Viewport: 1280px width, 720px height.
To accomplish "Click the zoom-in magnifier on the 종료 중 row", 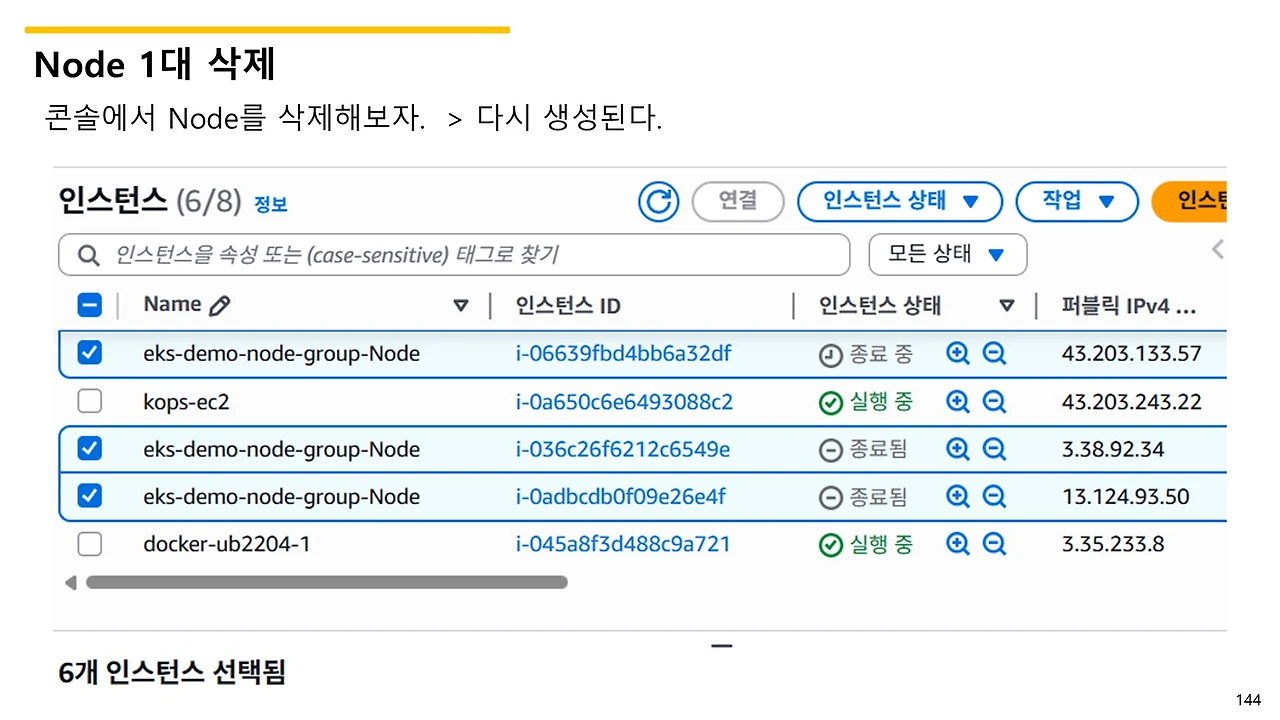I will tap(957, 353).
